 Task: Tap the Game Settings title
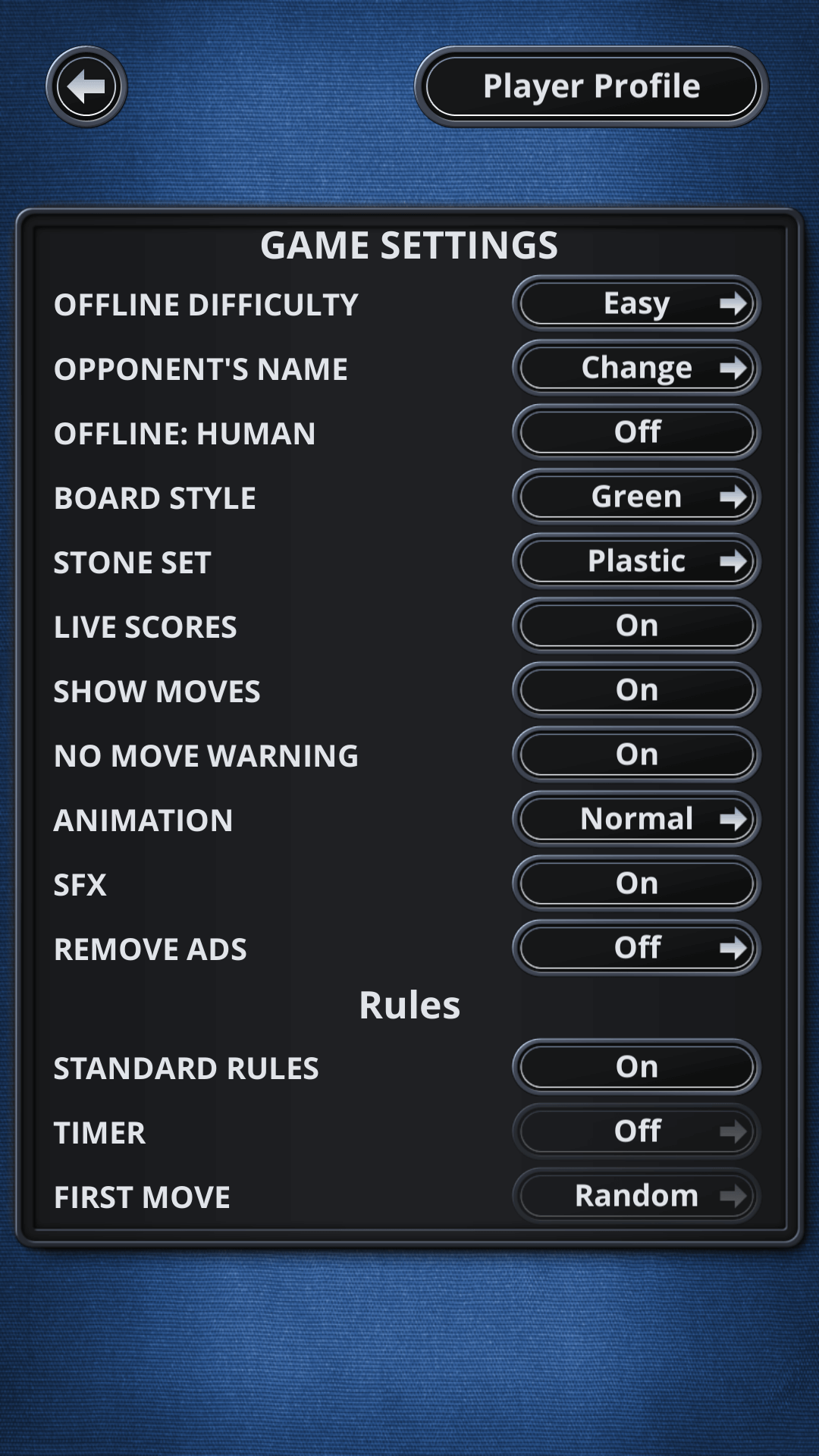(409, 246)
